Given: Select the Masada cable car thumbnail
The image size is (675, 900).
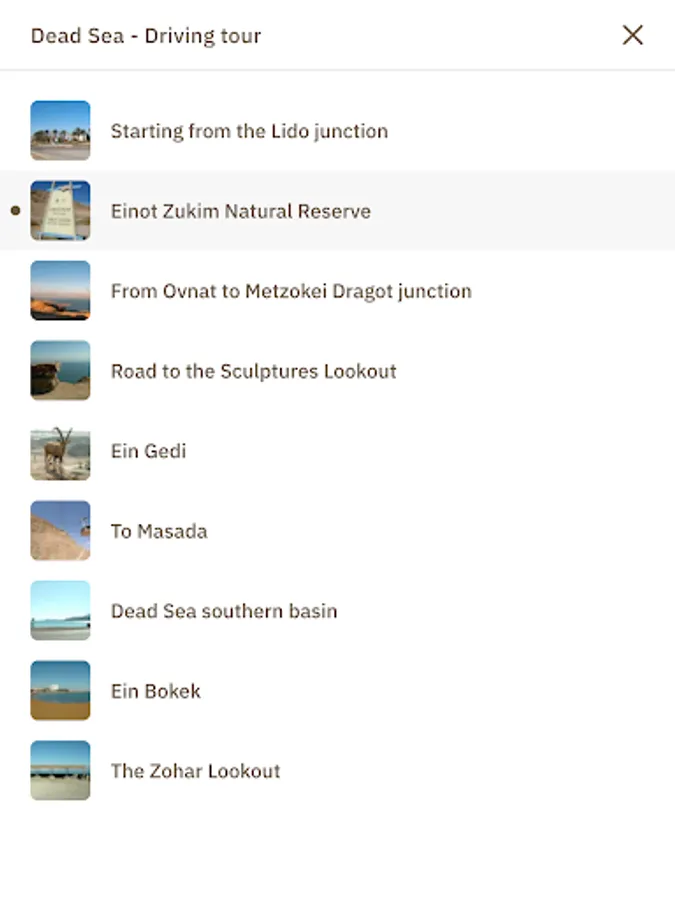Looking at the screenshot, I should 60,530.
